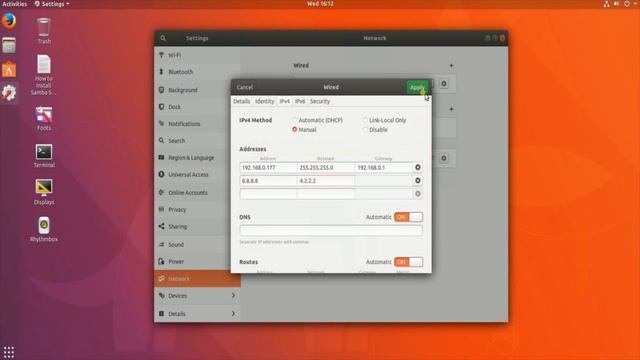Click the field containing 4.2.2.2

[x=326, y=180]
